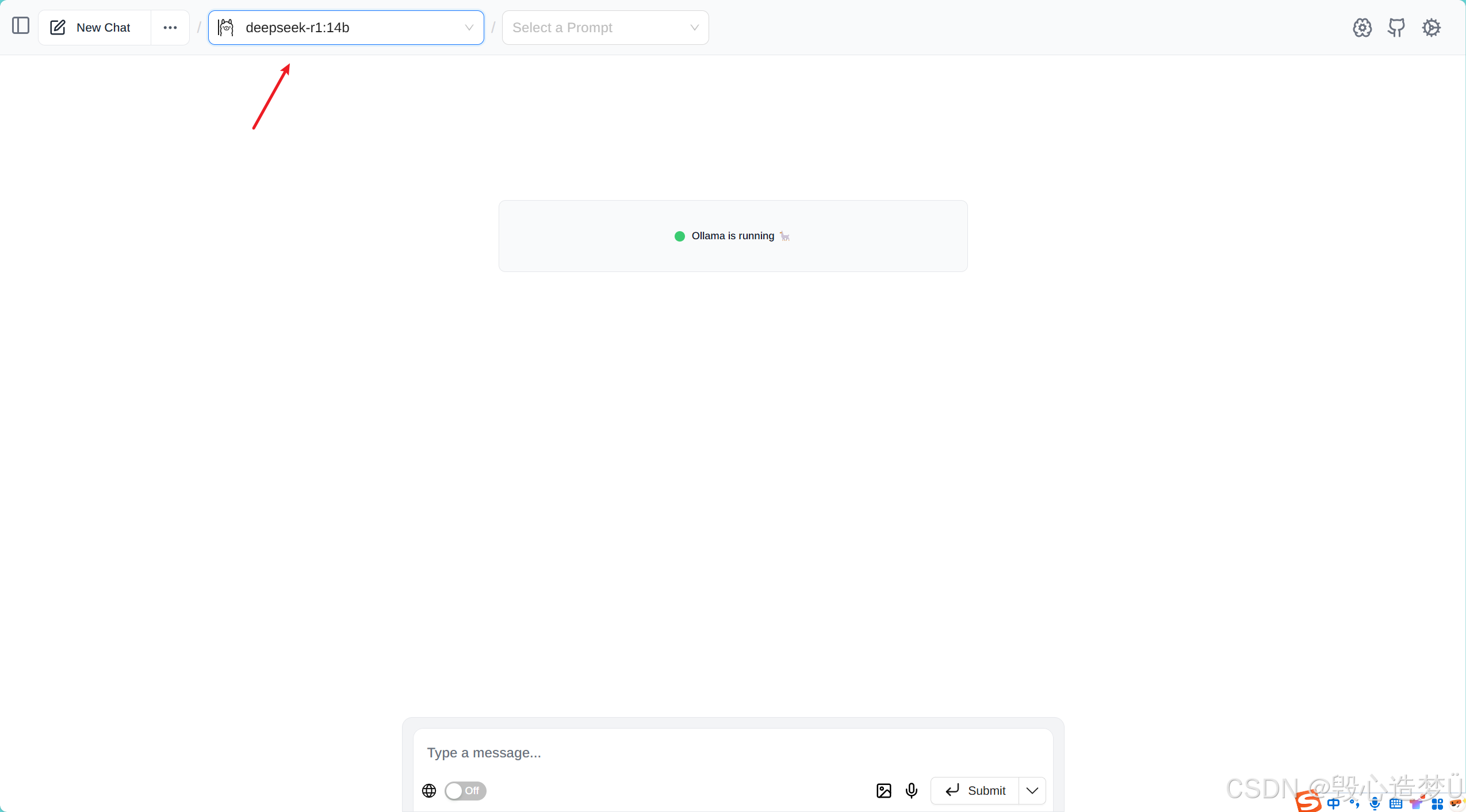1466x812 pixels.
Task: Start a New Chat
Action: tap(92, 28)
